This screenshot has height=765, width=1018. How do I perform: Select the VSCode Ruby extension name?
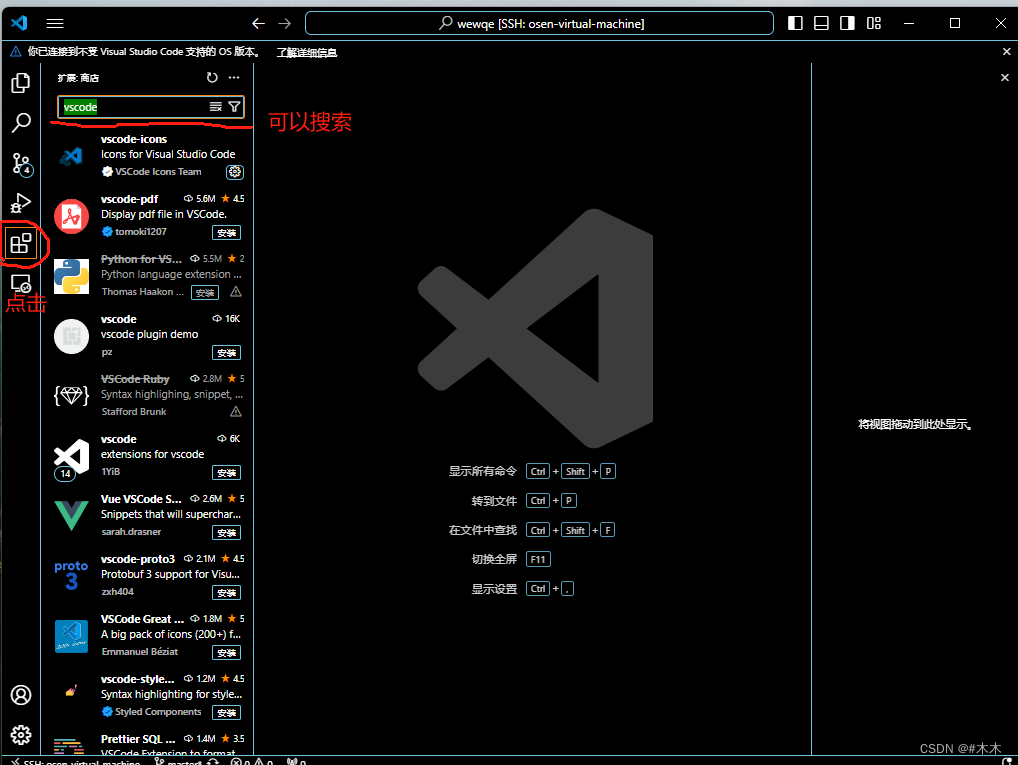(135, 379)
